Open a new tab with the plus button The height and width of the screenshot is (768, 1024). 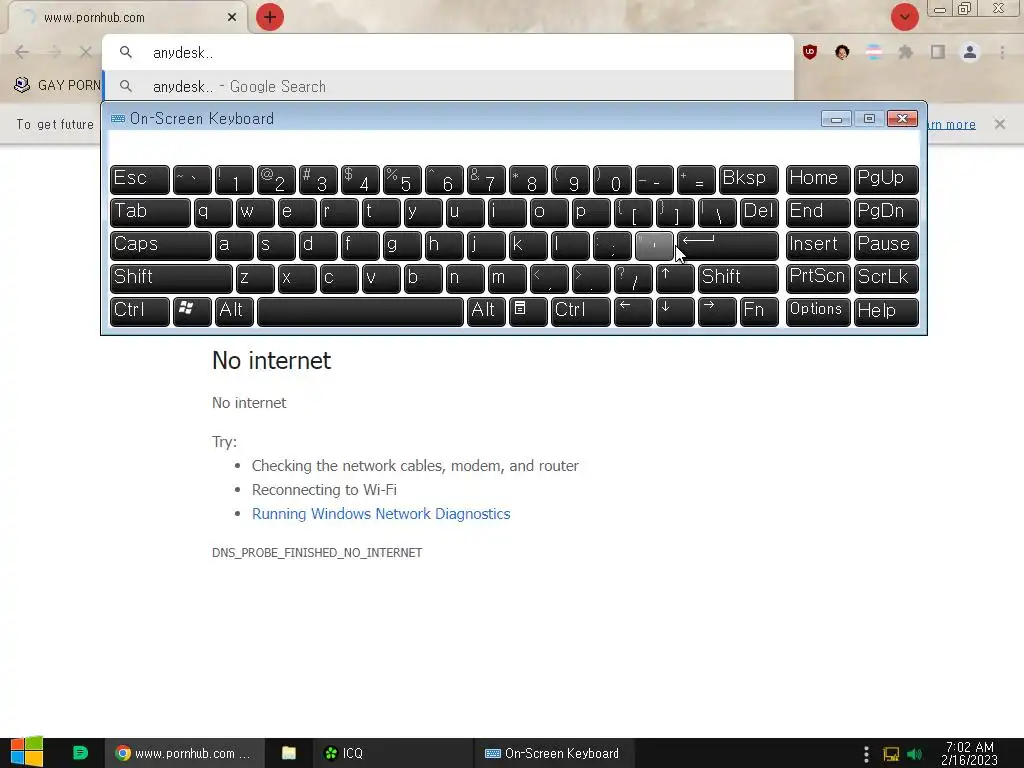(x=270, y=17)
